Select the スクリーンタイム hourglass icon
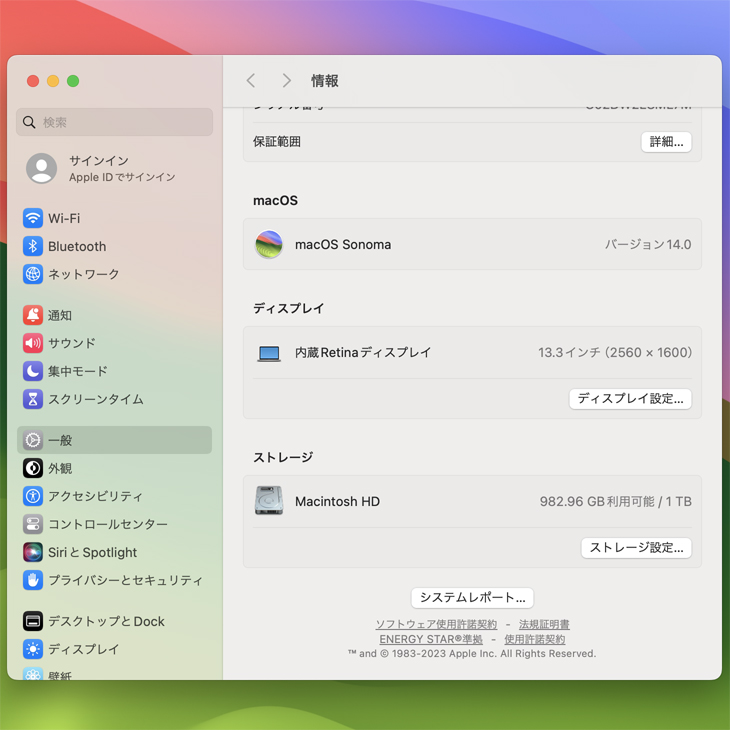This screenshot has width=730, height=730. click(33, 399)
